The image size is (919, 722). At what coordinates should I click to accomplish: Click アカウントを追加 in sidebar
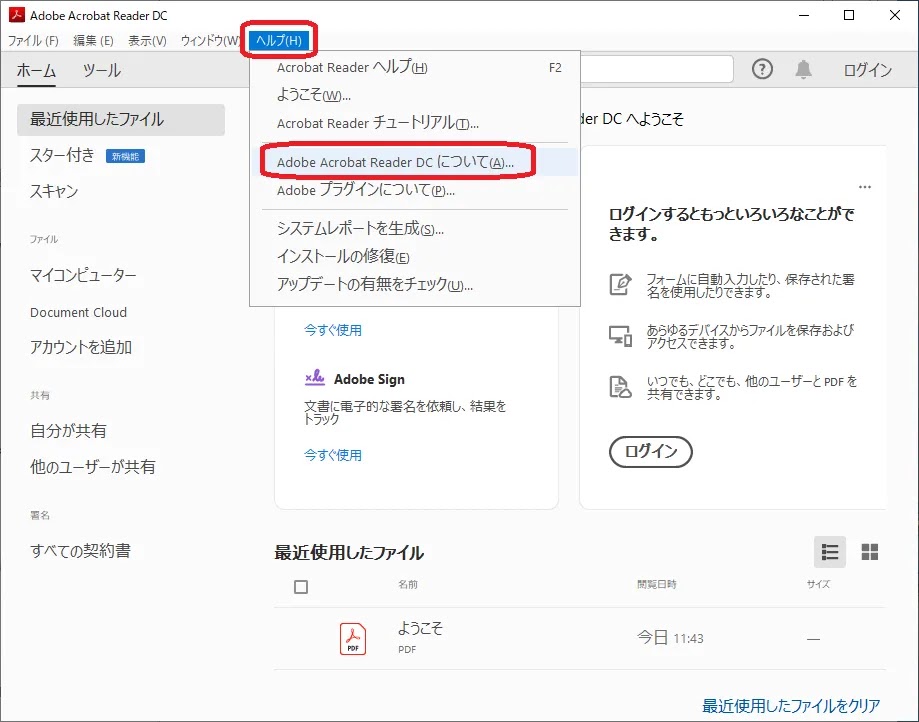pyautogui.click(x=81, y=347)
